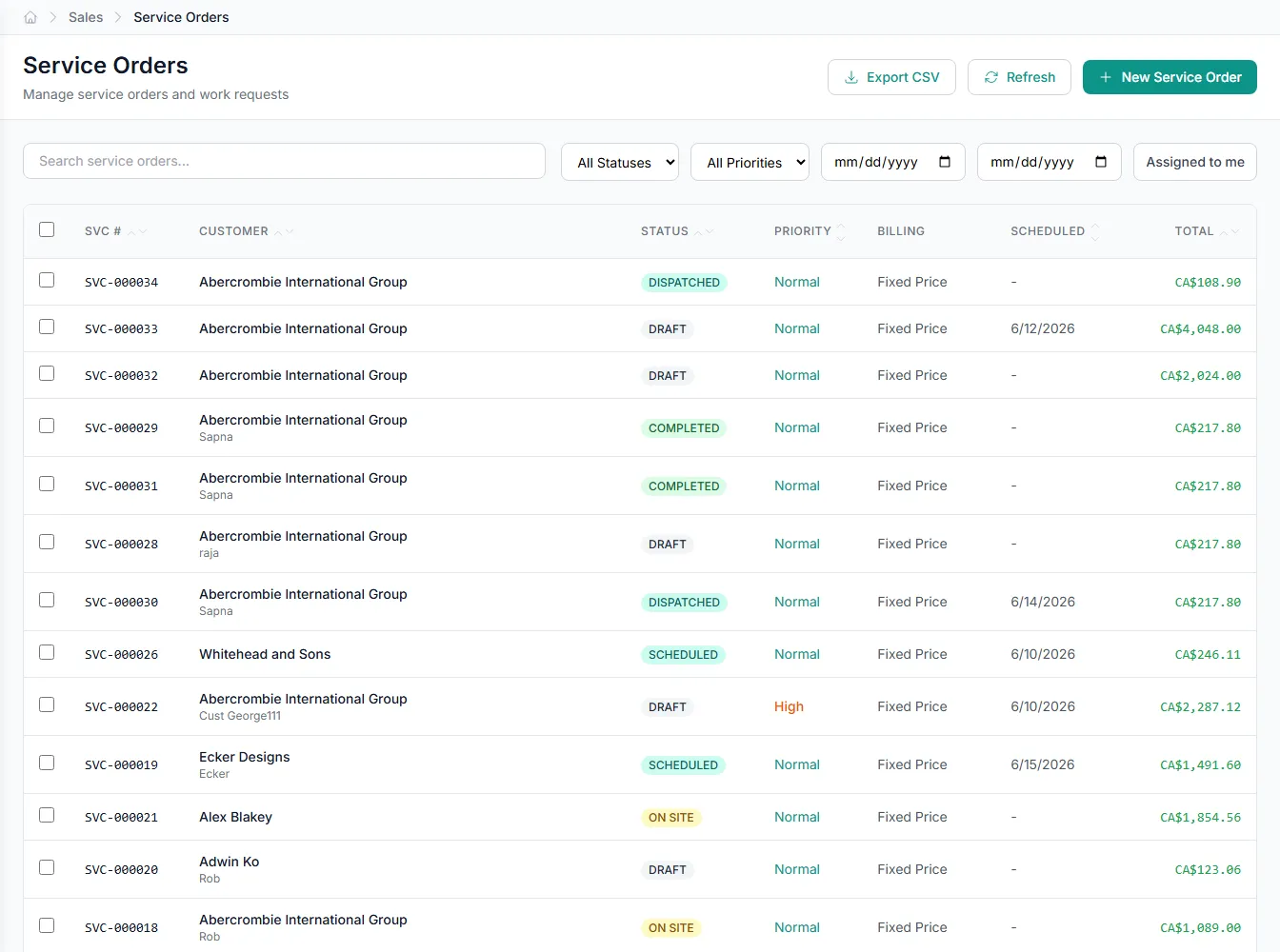Open the All Priorities dropdown

[x=750, y=162]
